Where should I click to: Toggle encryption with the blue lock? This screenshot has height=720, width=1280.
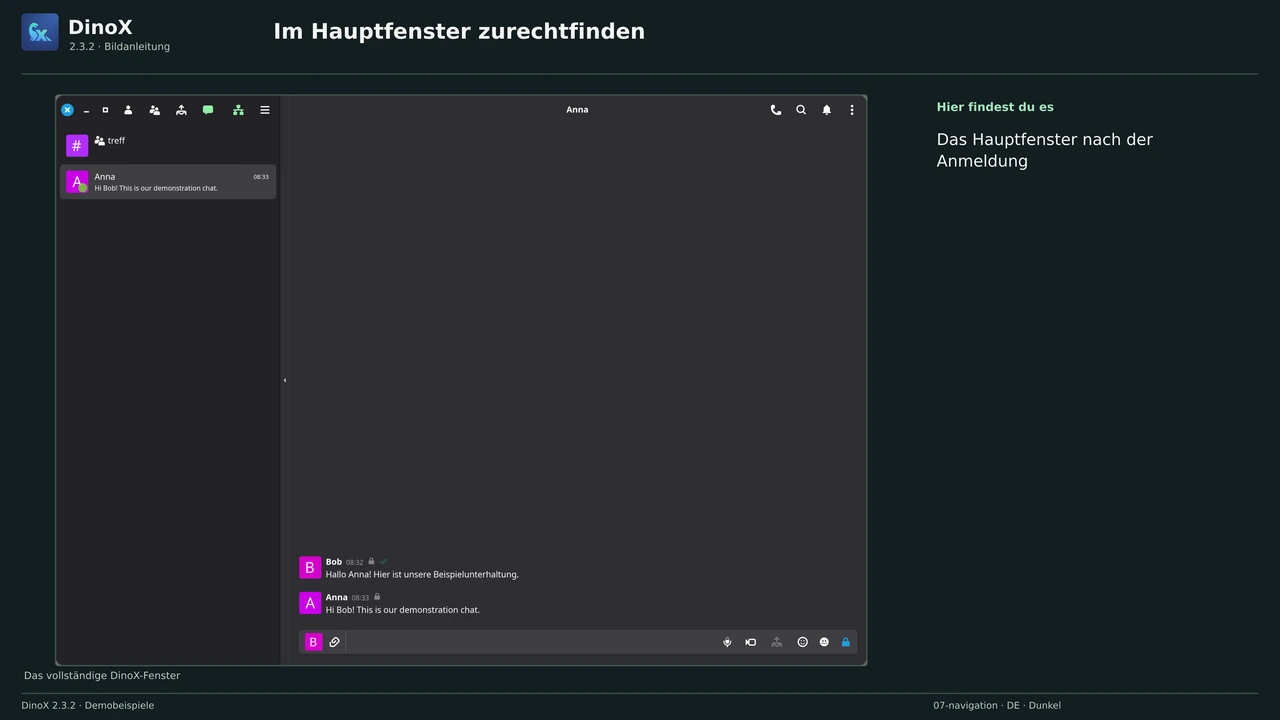point(846,642)
